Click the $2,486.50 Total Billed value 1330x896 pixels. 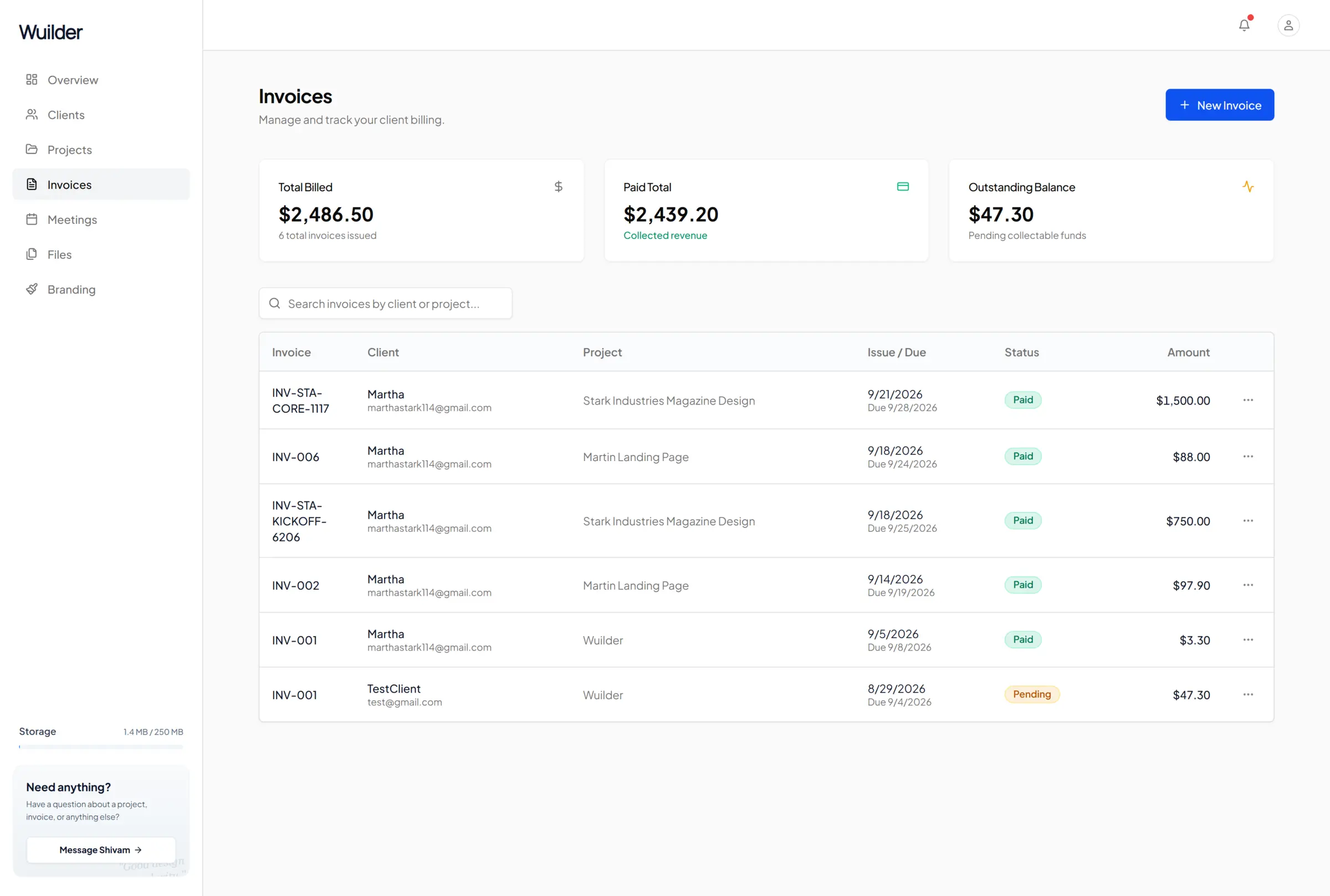point(326,215)
